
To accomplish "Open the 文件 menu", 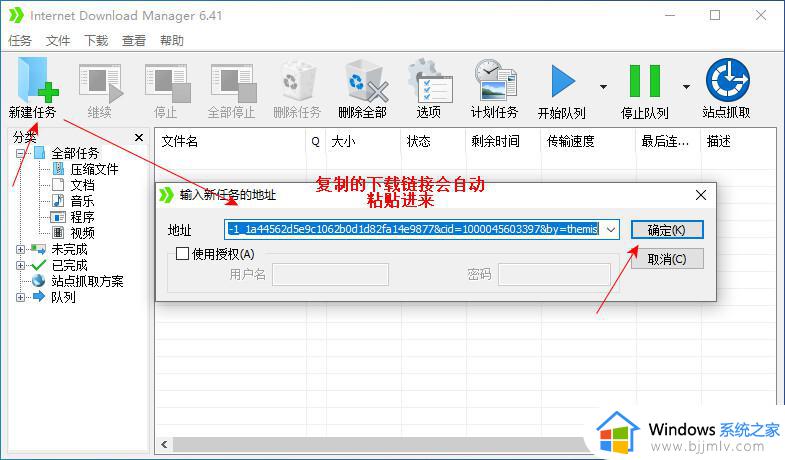I will click(58, 41).
